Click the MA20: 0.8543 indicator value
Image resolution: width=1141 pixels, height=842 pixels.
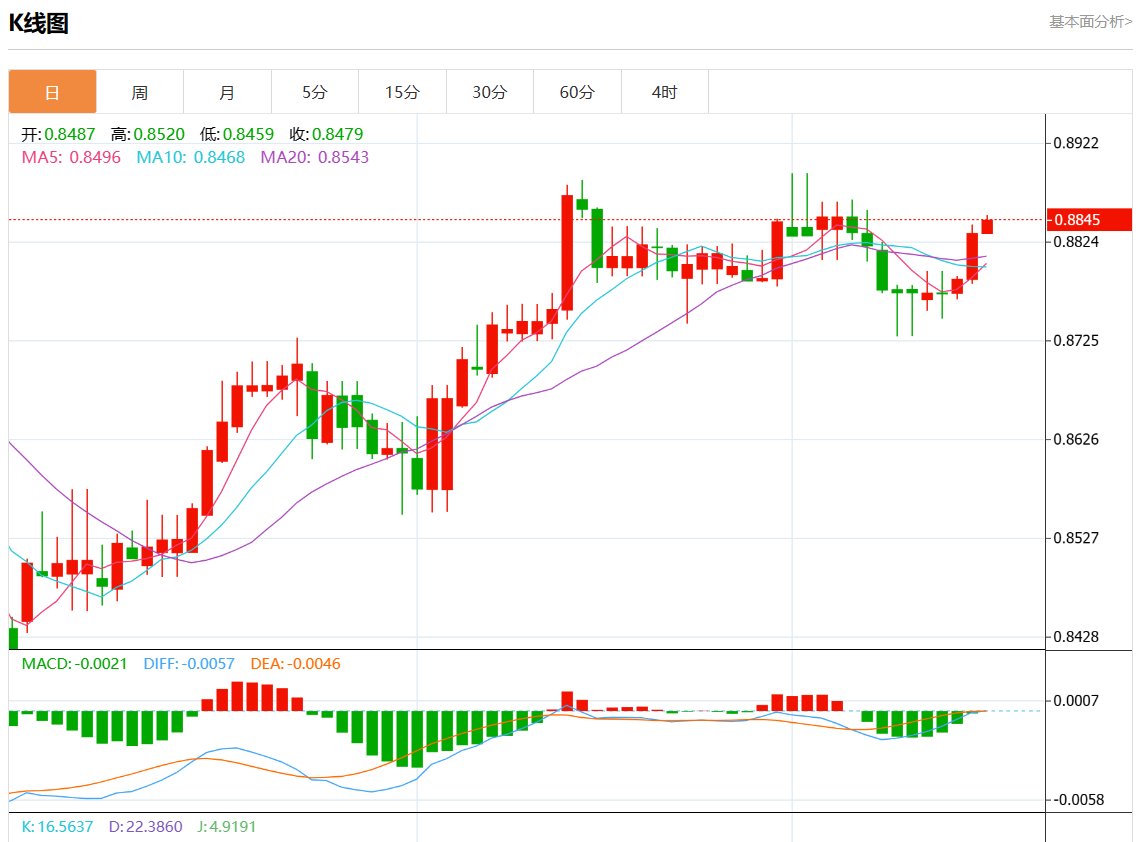coord(314,157)
